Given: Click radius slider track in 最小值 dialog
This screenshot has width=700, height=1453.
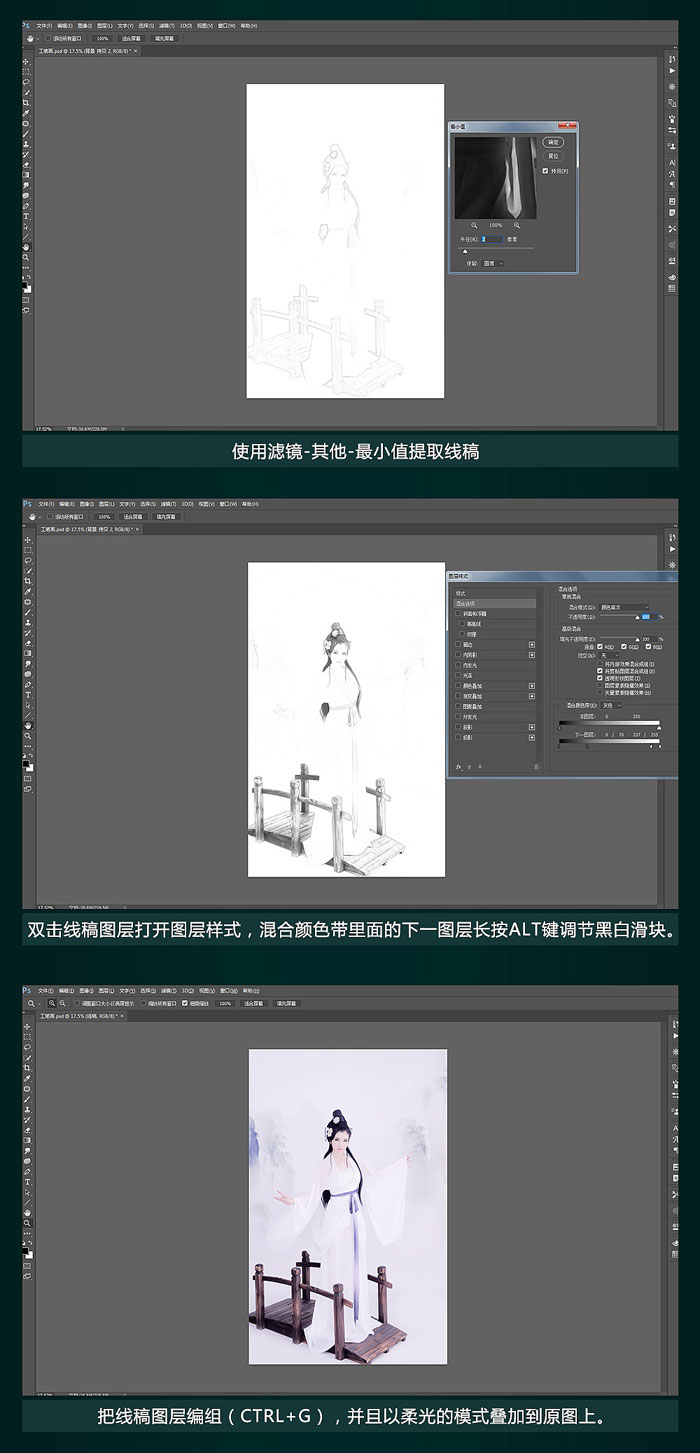Looking at the screenshot, I should point(496,248).
